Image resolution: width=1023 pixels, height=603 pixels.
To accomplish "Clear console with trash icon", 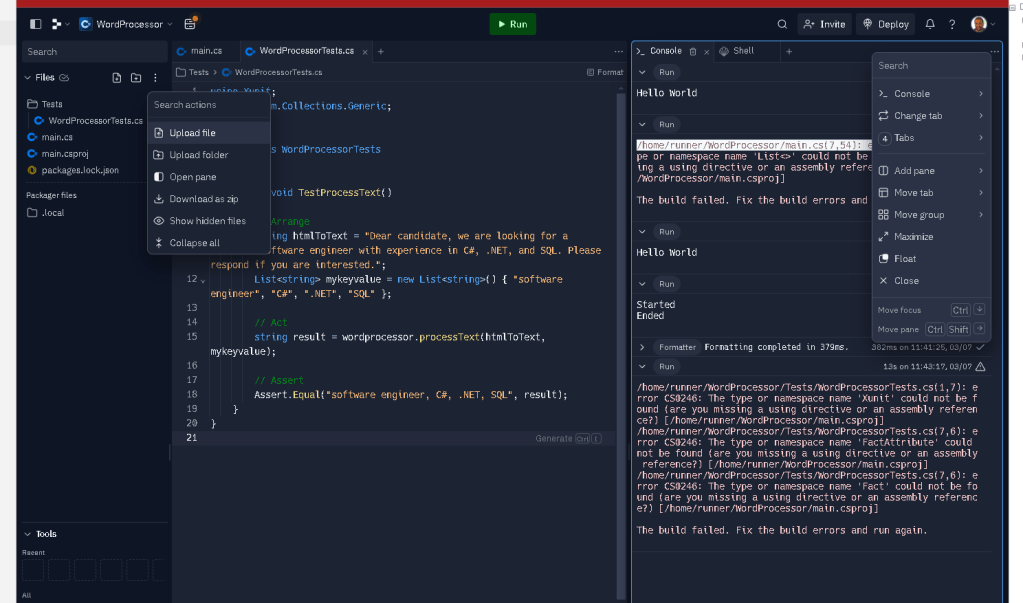I will 693,52.
